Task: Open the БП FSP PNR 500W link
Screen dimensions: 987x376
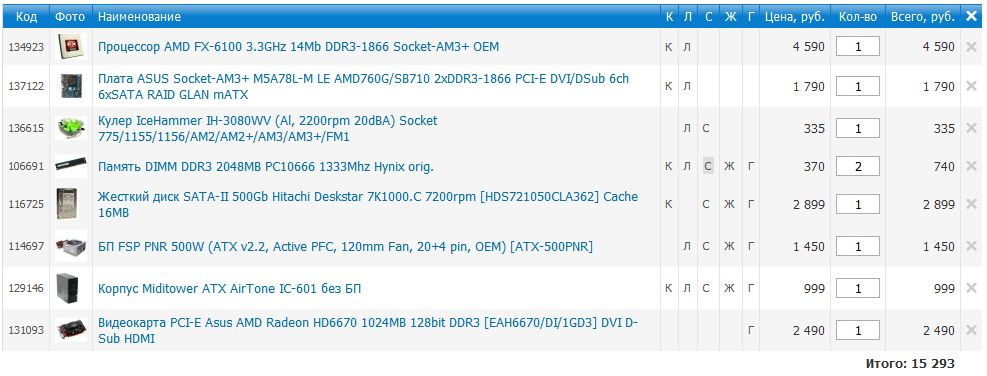Action: pyautogui.click(x=345, y=247)
